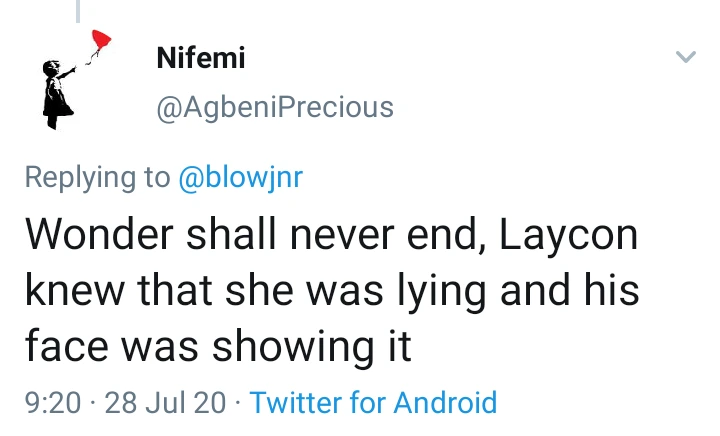
Task: Tap the word "Android" in source label
Action: pyautogui.click(x=445, y=403)
